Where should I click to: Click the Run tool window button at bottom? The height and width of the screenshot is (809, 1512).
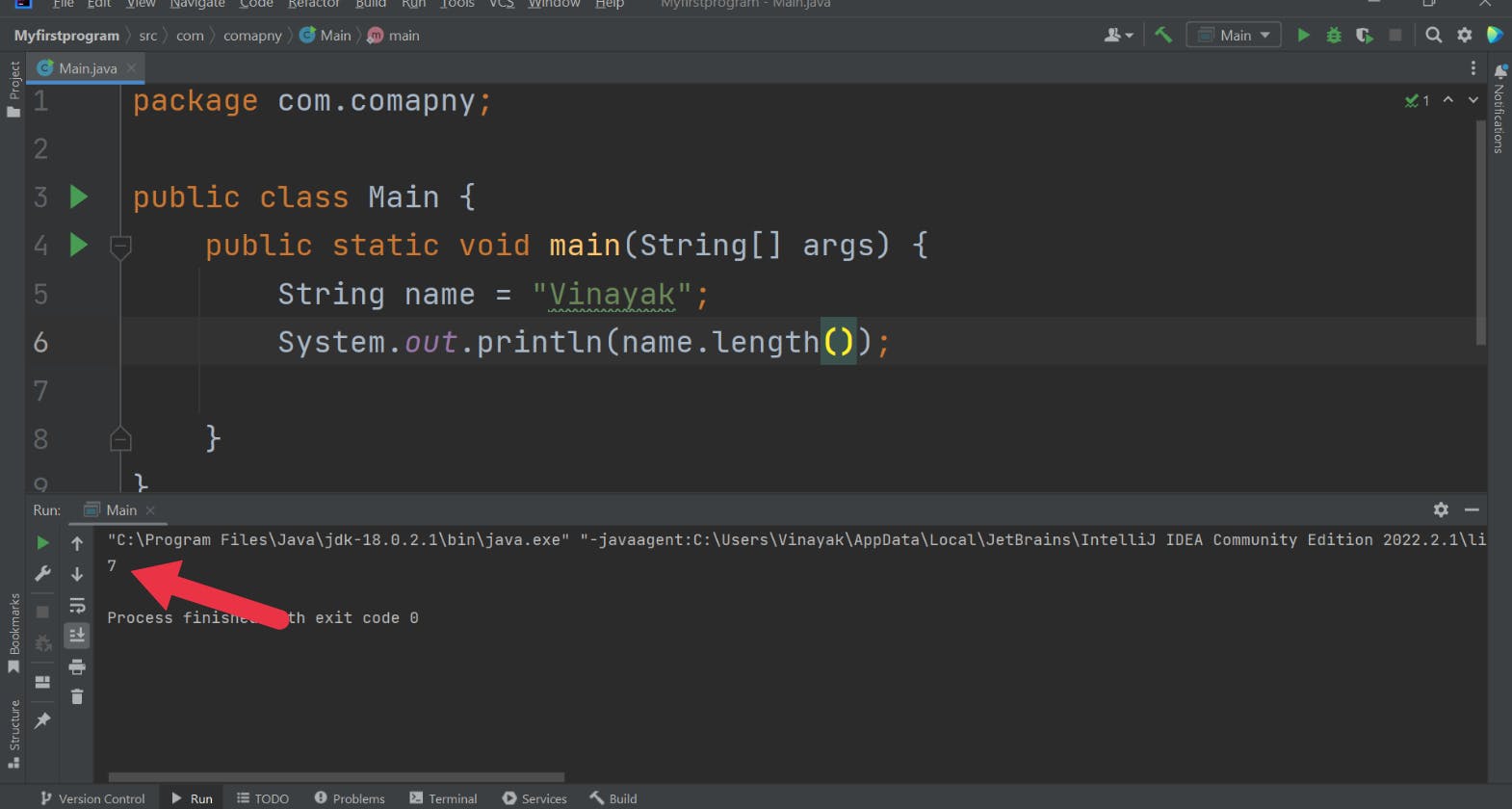pos(192,798)
